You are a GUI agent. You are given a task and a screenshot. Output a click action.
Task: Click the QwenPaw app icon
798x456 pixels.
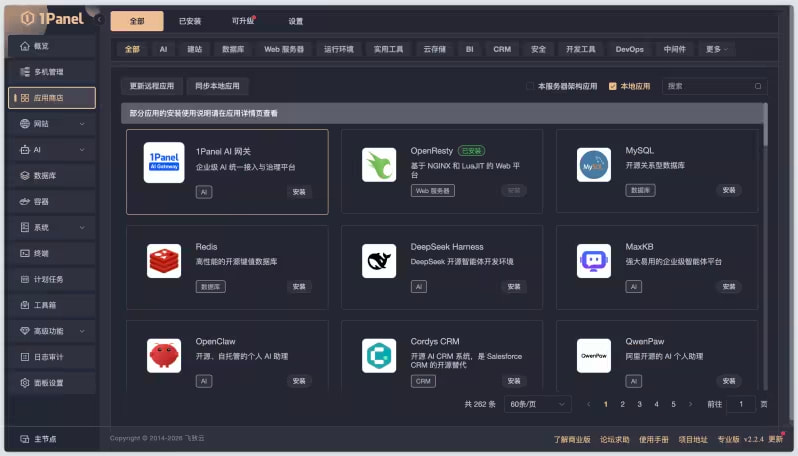[593, 356]
